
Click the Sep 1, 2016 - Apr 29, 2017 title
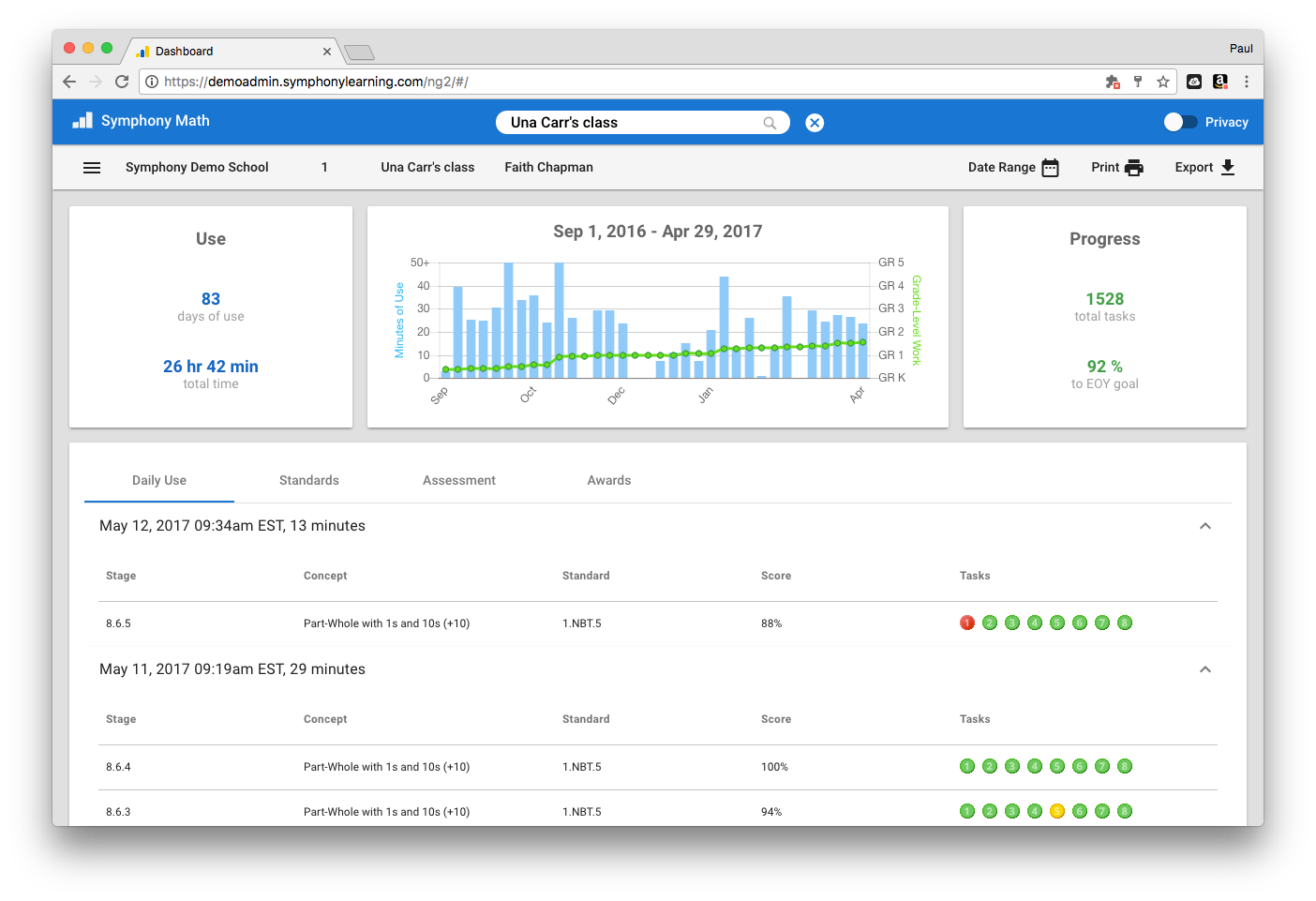pyautogui.click(x=658, y=232)
